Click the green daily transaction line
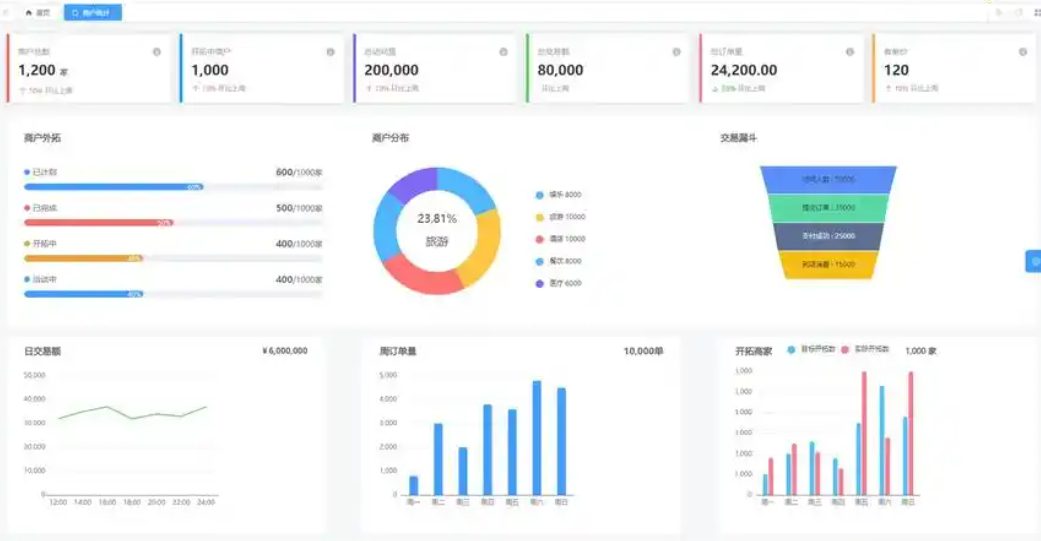This screenshot has height=541, width=1041. click(x=133, y=413)
